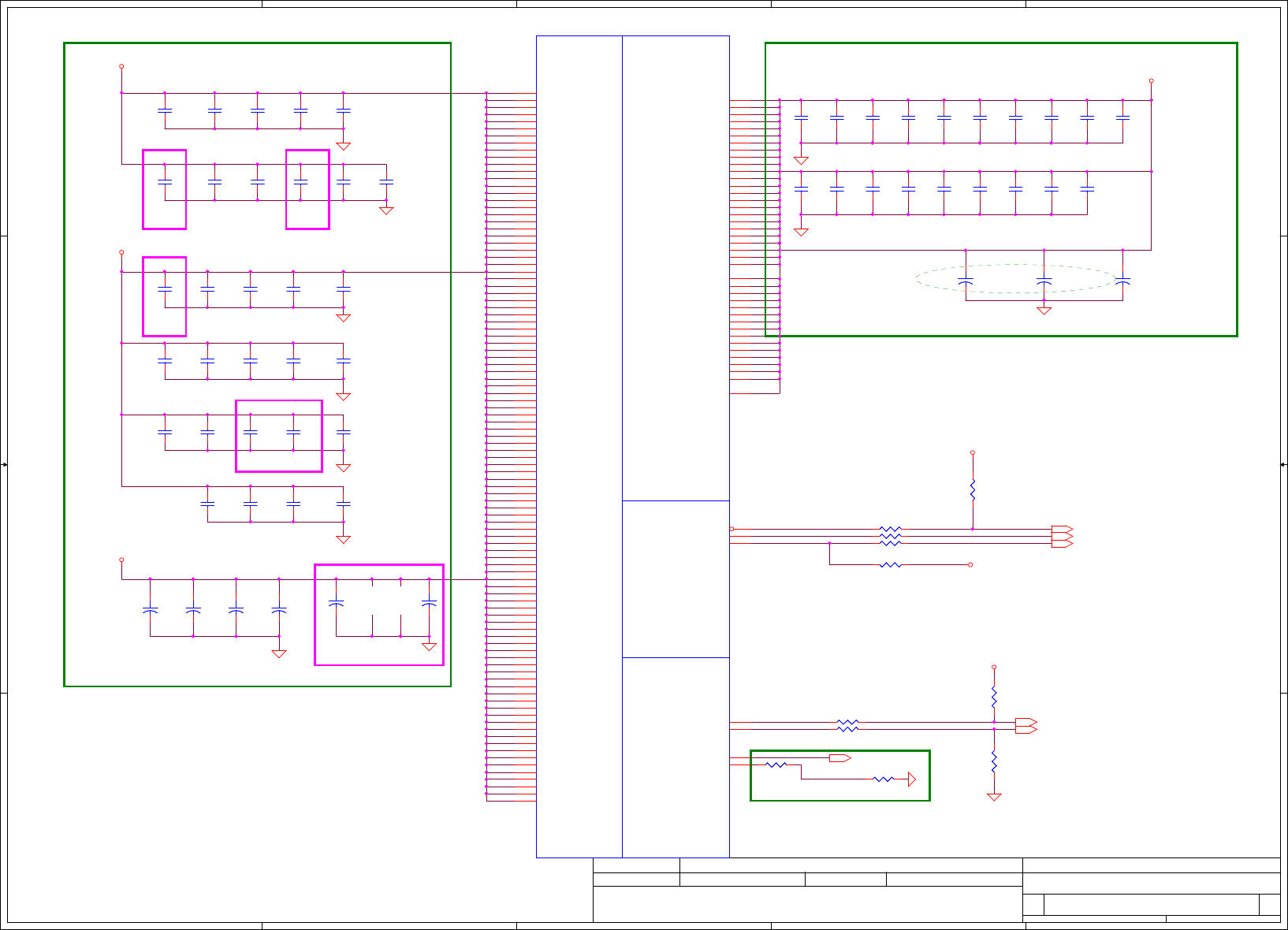Select the pull-up resistor above the triple connector lines

point(972,489)
